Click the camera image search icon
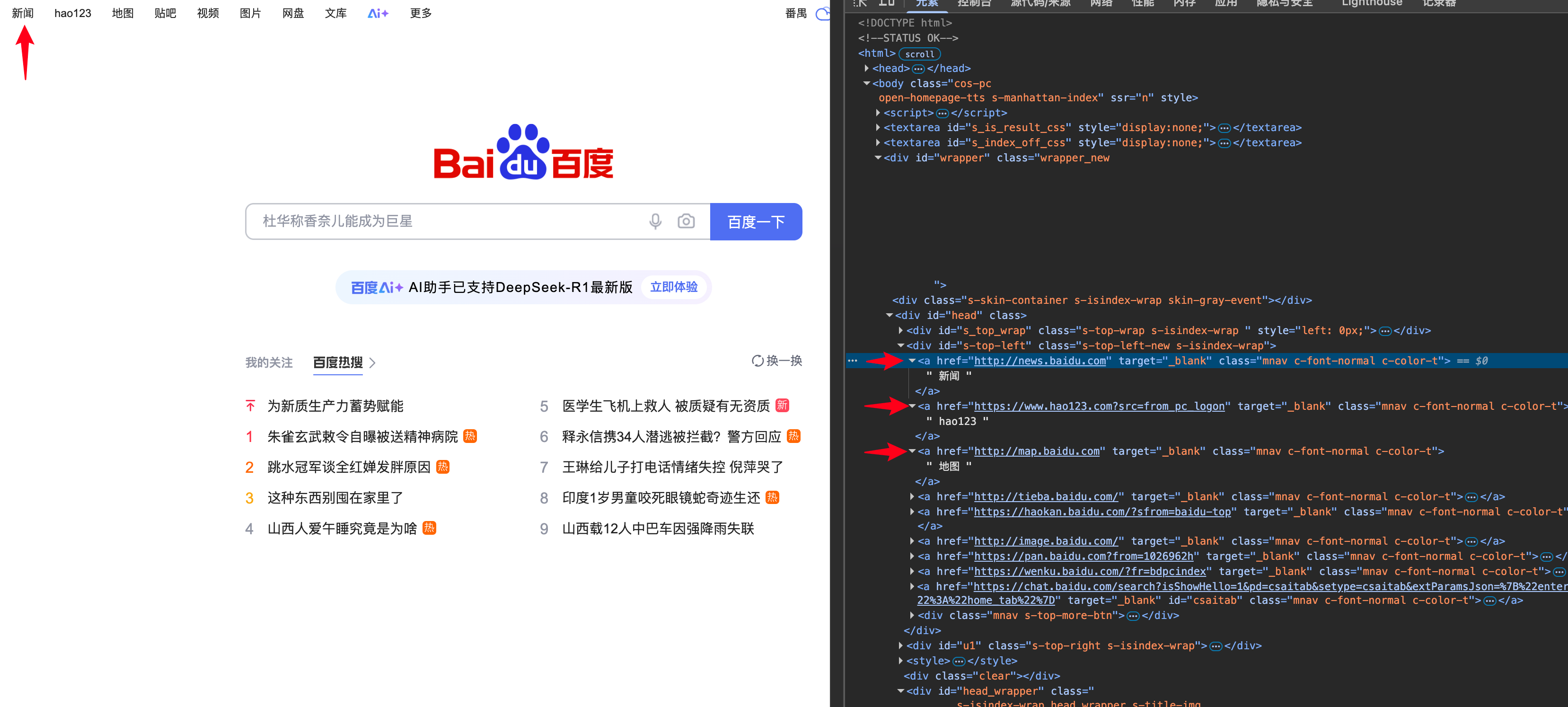The height and width of the screenshot is (707, 1568). pyautogui.click(x=686, y=221)
